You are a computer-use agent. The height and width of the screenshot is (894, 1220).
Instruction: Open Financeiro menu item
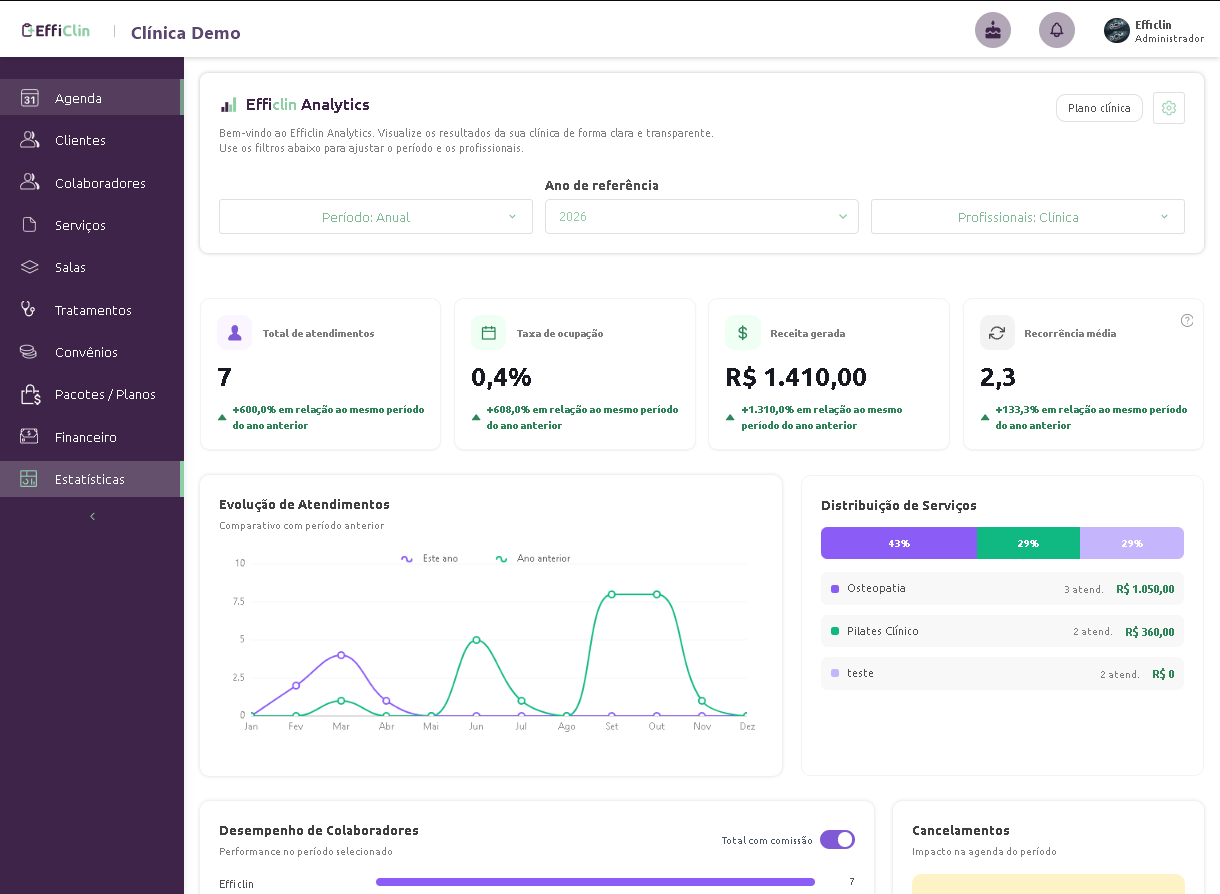[x=92, y=437]
